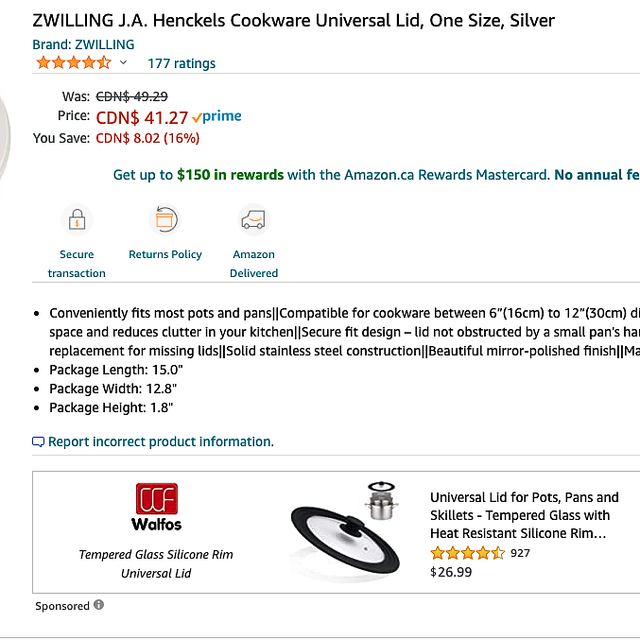
Task: Click the Sponsored info icon
Action: [99, 604]
